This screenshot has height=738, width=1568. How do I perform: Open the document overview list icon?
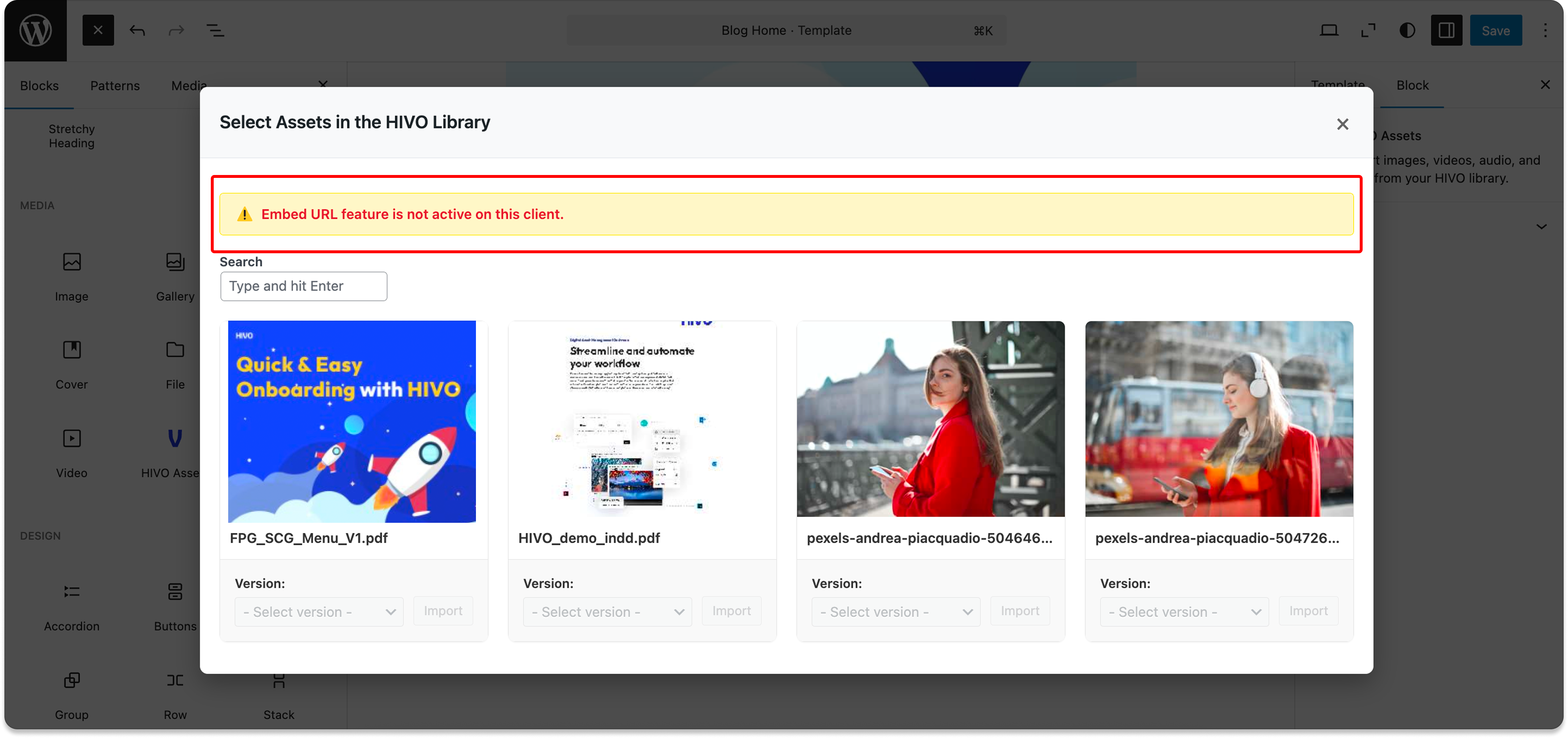coord(215,30)
